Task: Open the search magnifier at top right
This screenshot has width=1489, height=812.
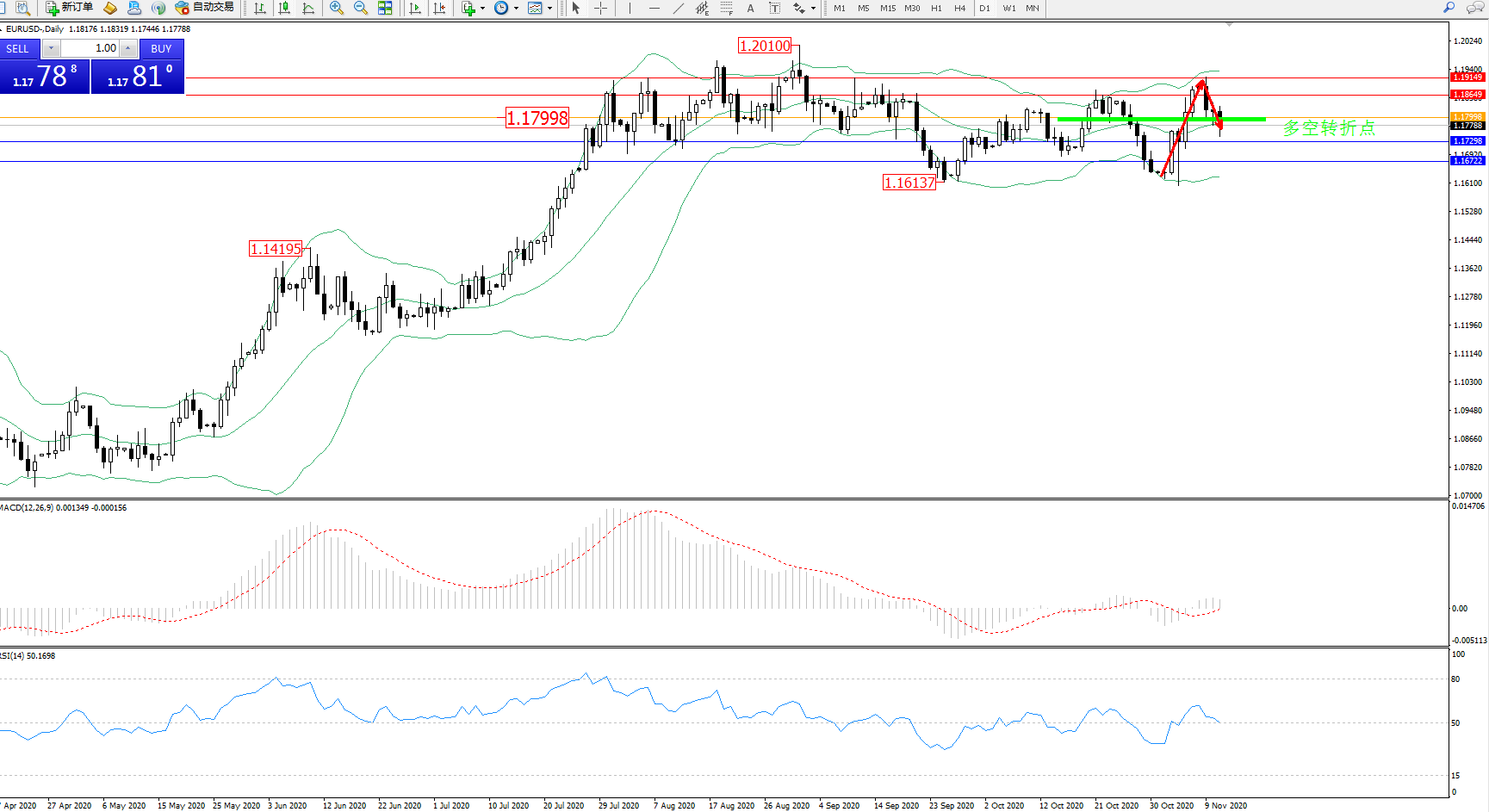Action: pos(1449,8)
